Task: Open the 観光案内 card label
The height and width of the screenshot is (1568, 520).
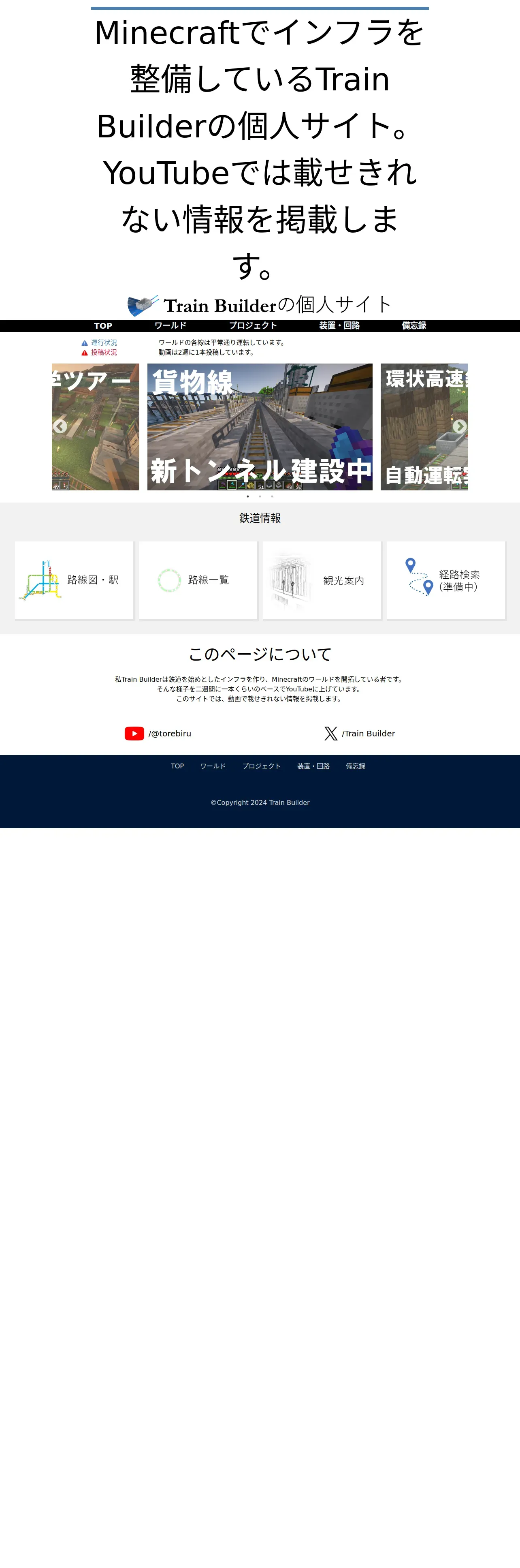Action: click(343, 581)
